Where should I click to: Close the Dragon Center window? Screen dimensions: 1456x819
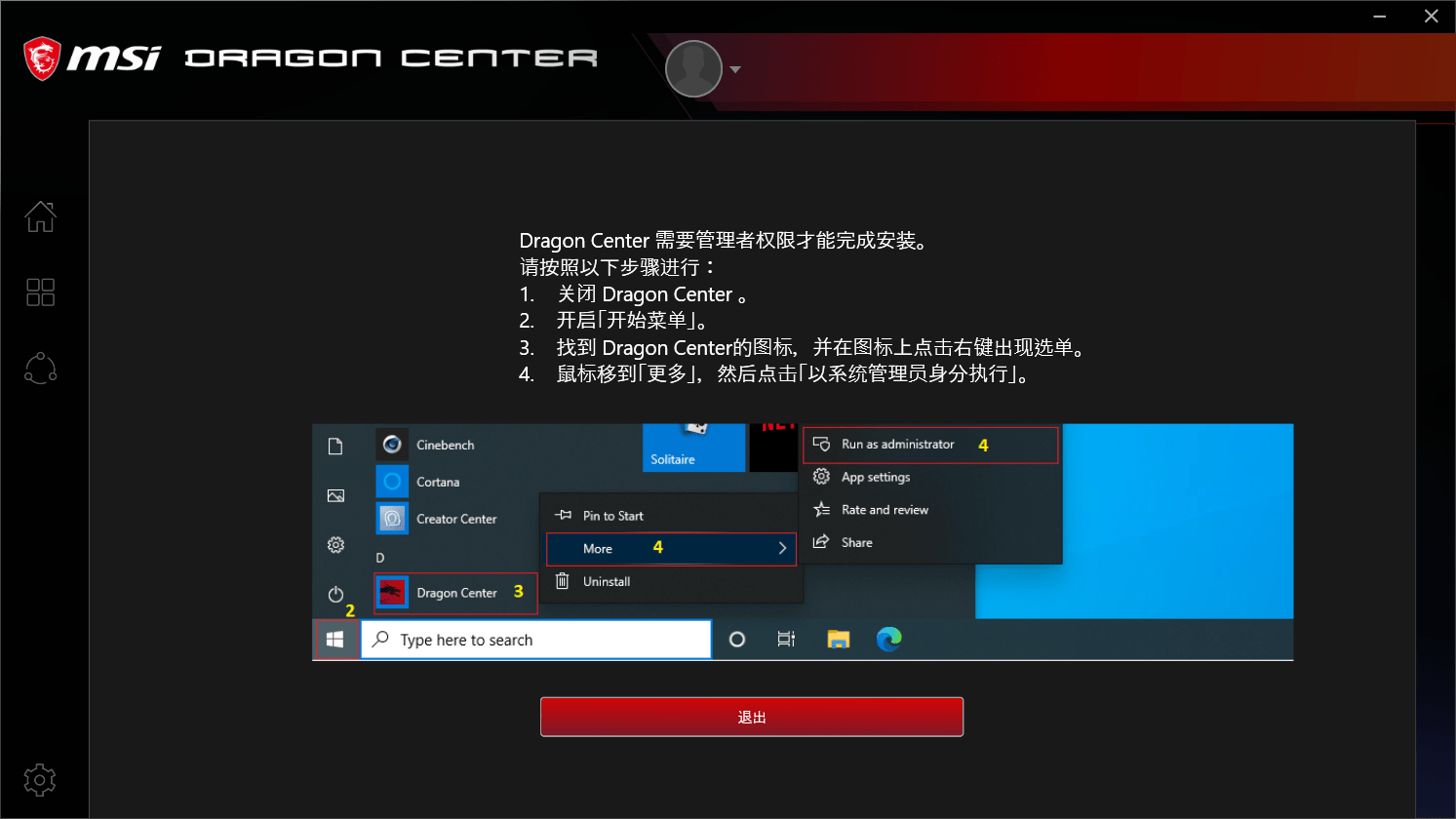[x=1432, y=17]
